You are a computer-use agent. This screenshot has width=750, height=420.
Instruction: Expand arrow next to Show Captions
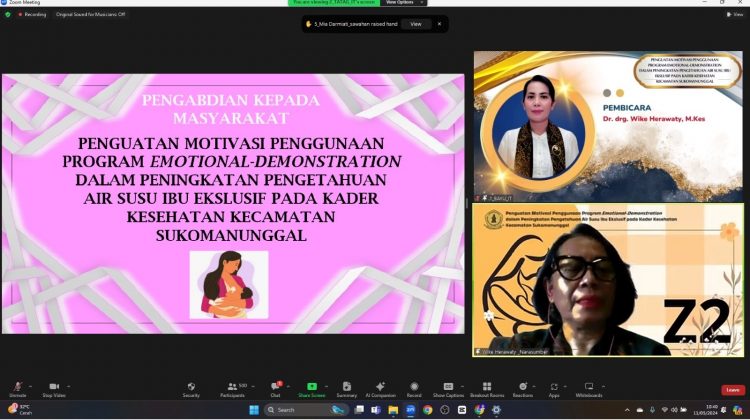coord(463,387)
